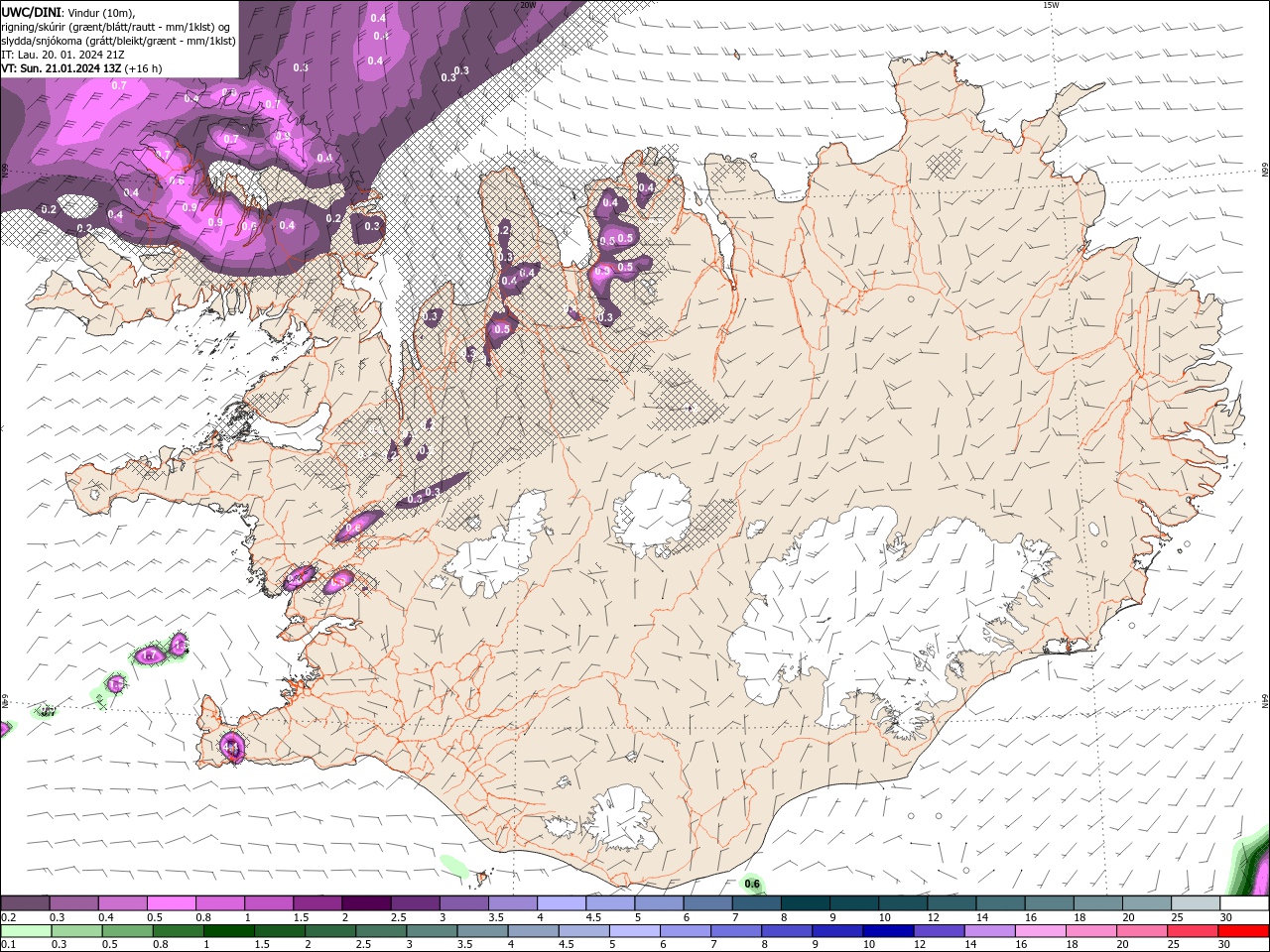
Task: Click the light lavender 4 swatch in upper legend
Action: tap(561, 903)
